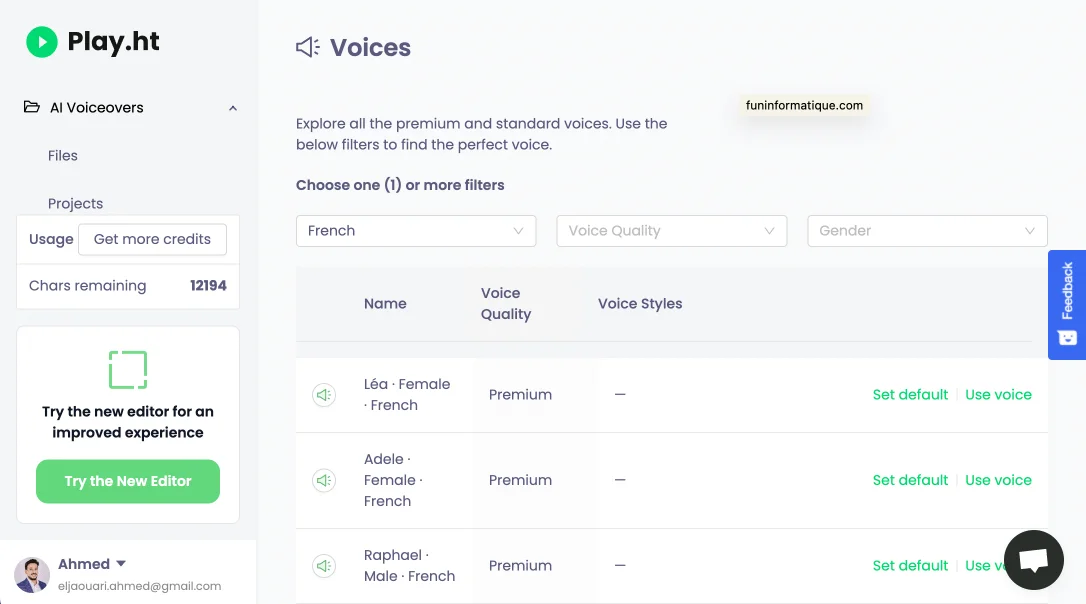Play the Léa voice preview speaker icon
1086x604 pixels.
[x=323, y=395]
